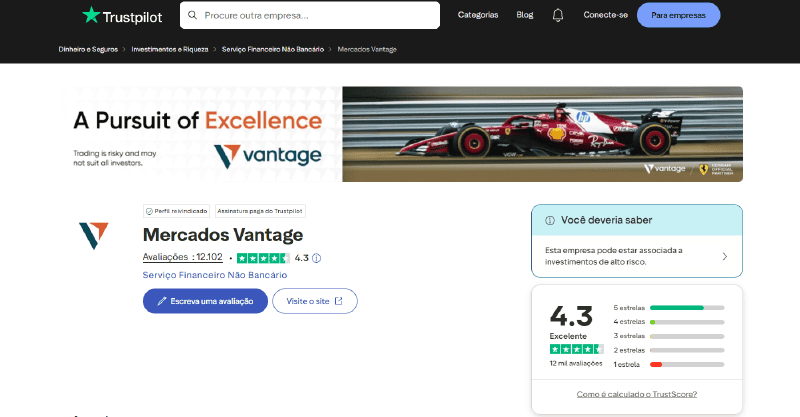
Task: Click the search magnifier icon
Action: coord(192,15)
